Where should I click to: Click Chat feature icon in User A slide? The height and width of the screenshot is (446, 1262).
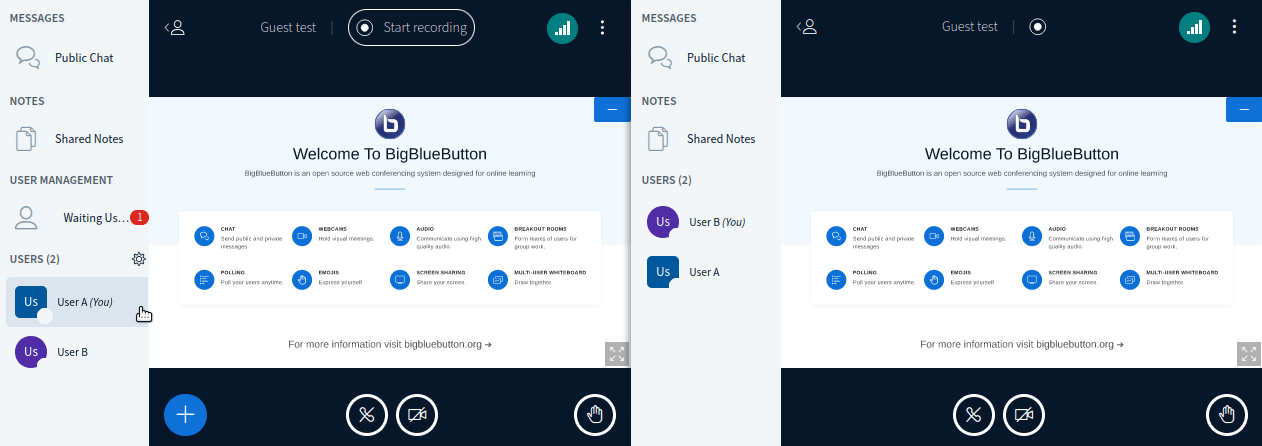coord(203,236)
